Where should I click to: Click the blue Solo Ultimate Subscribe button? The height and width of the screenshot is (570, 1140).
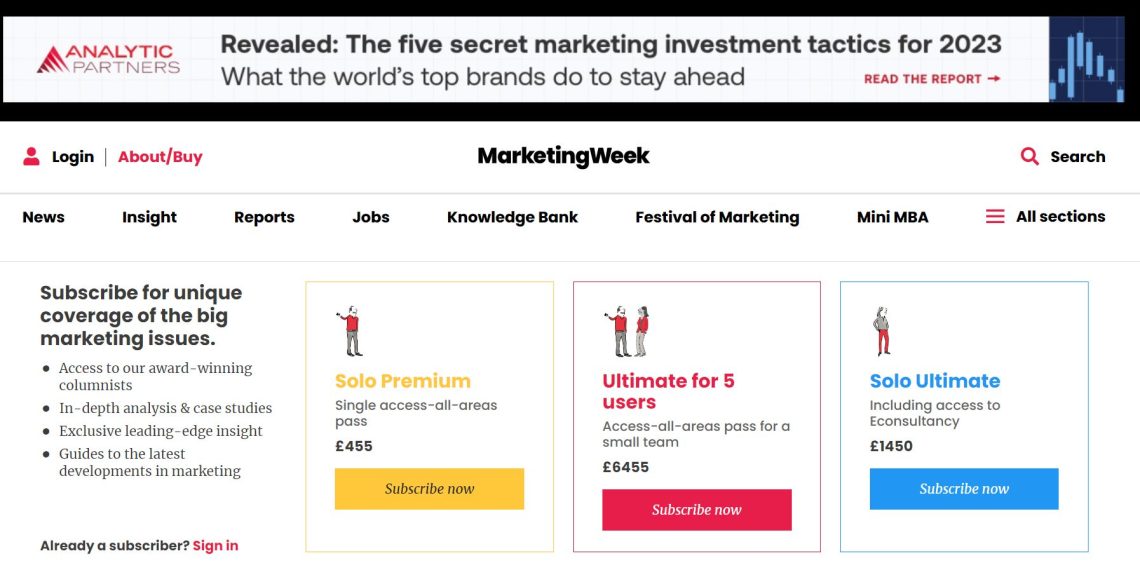pyautogui.click(x=963, y=489)
